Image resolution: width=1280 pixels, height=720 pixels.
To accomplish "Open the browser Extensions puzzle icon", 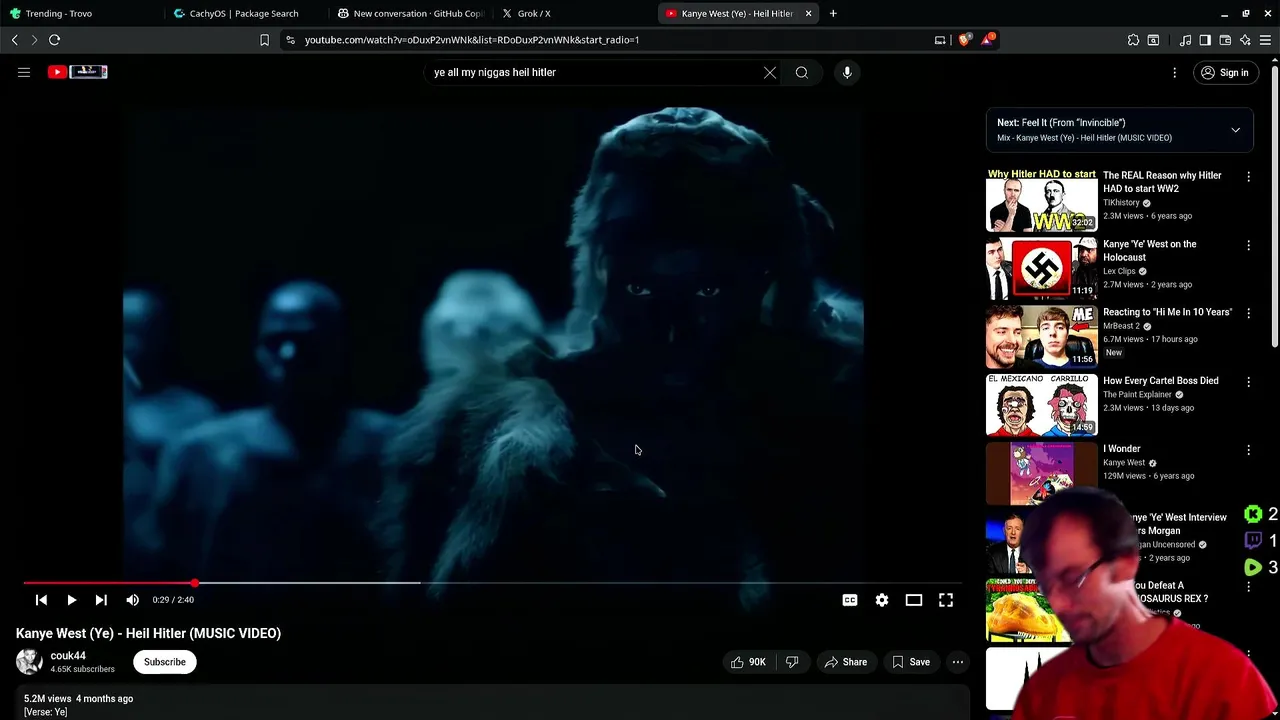I will (1133, 40).
